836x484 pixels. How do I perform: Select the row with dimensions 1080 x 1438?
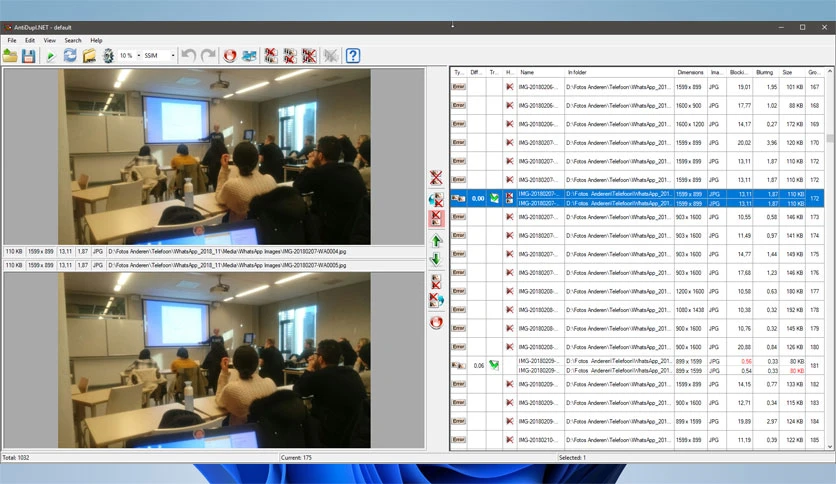(x=637, y=310)
